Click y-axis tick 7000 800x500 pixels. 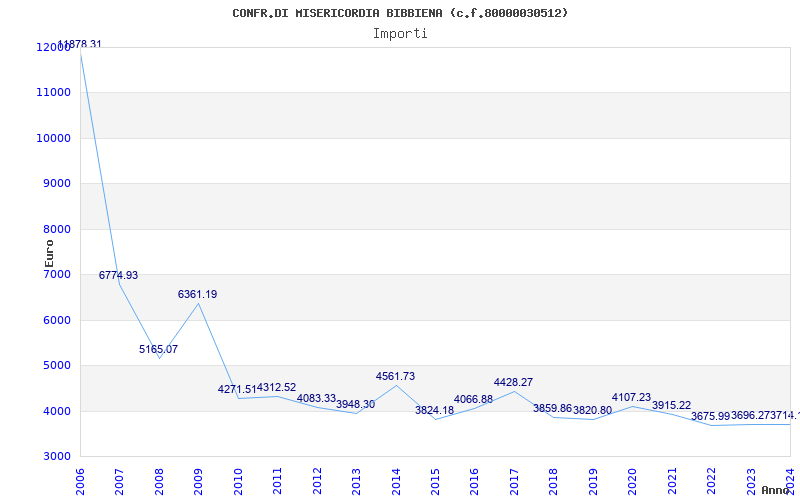pos(55,274)
